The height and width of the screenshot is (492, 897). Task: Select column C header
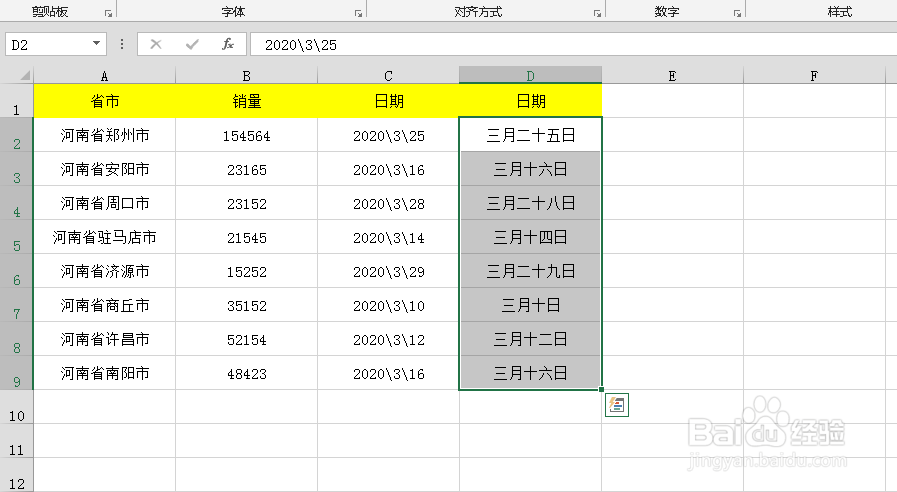[388, 76]
